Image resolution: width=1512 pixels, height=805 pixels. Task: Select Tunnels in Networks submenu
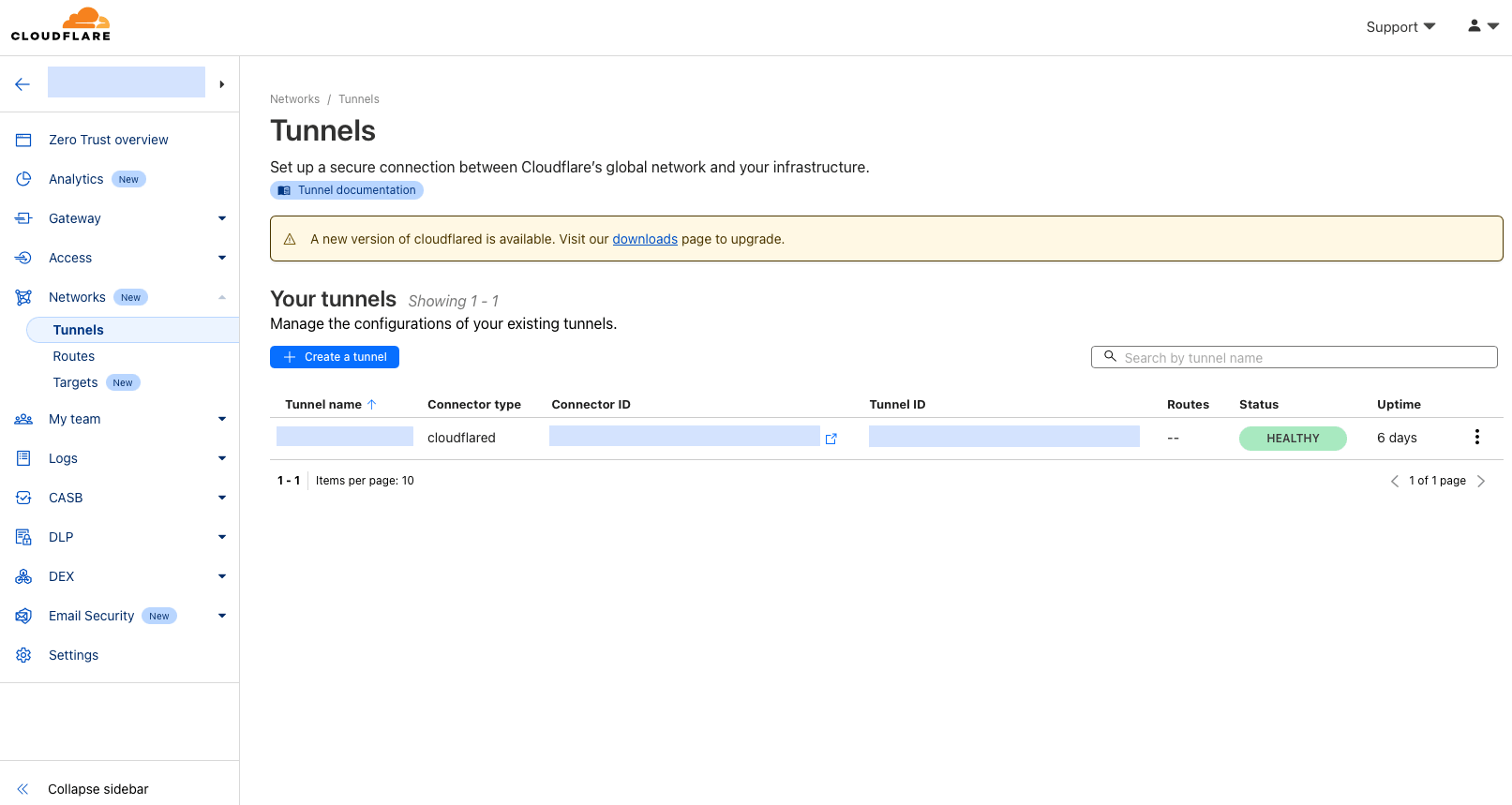click(x=132, y=330)
